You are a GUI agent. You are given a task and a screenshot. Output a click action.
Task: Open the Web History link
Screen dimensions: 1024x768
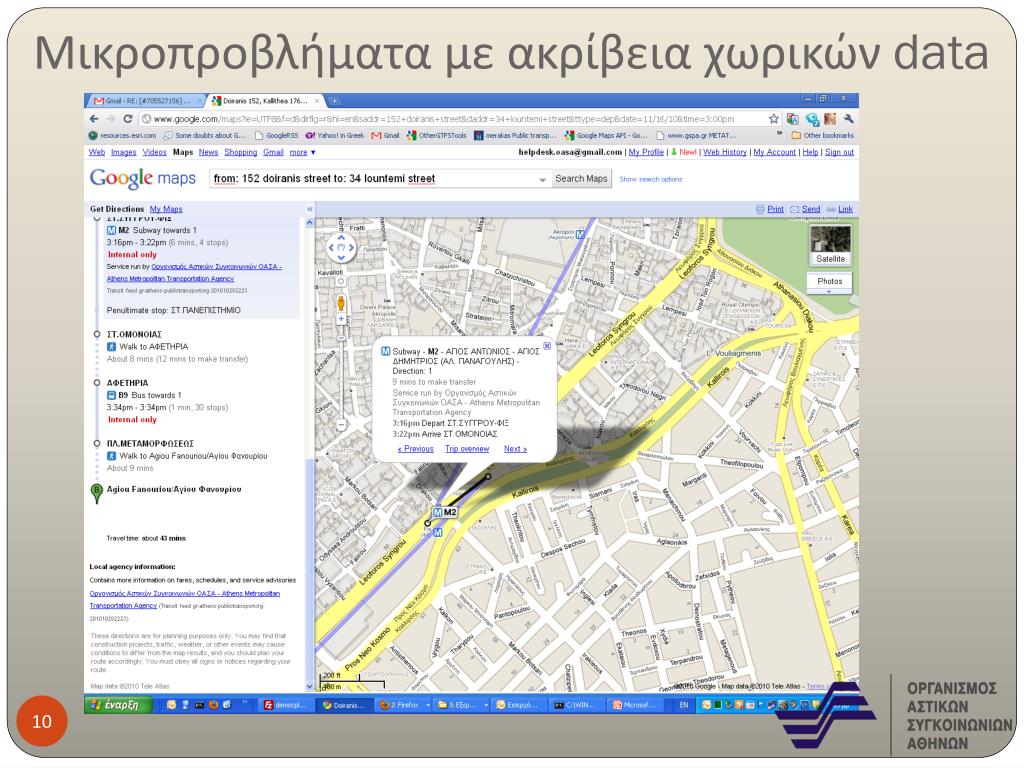pos(724,152)
